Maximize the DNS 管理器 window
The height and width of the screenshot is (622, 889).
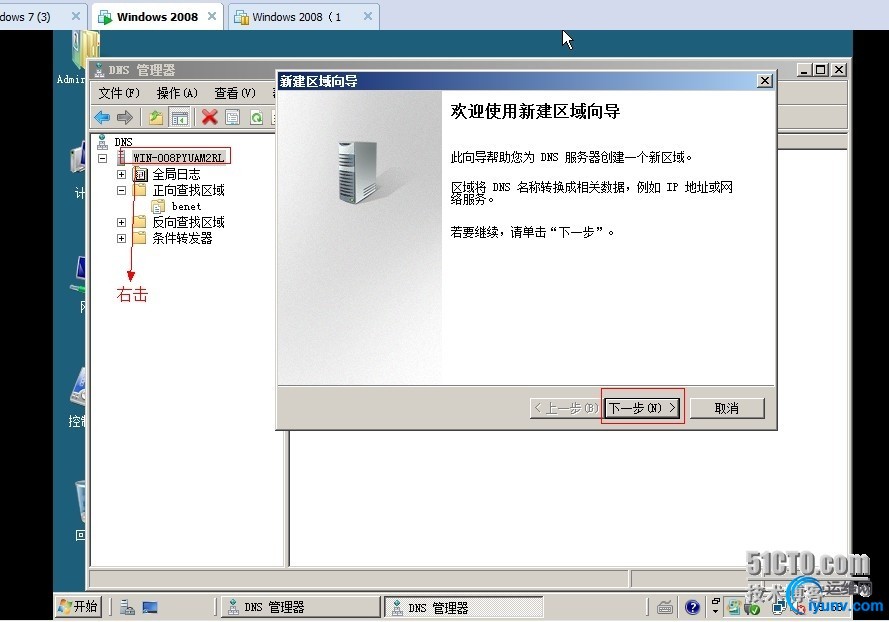[x=820, y=70]
